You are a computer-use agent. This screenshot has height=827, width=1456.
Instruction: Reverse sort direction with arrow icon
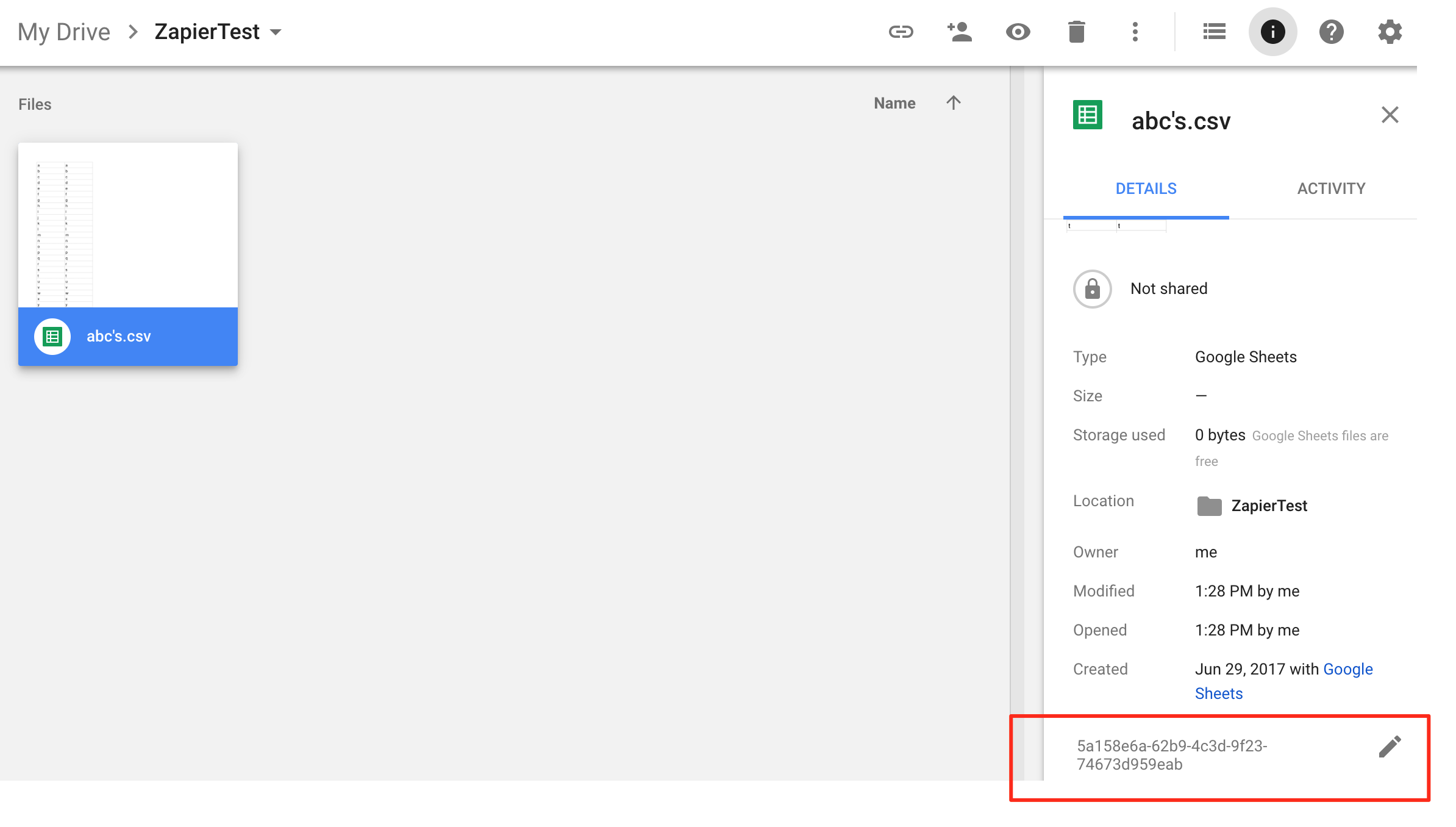point(954,103)
